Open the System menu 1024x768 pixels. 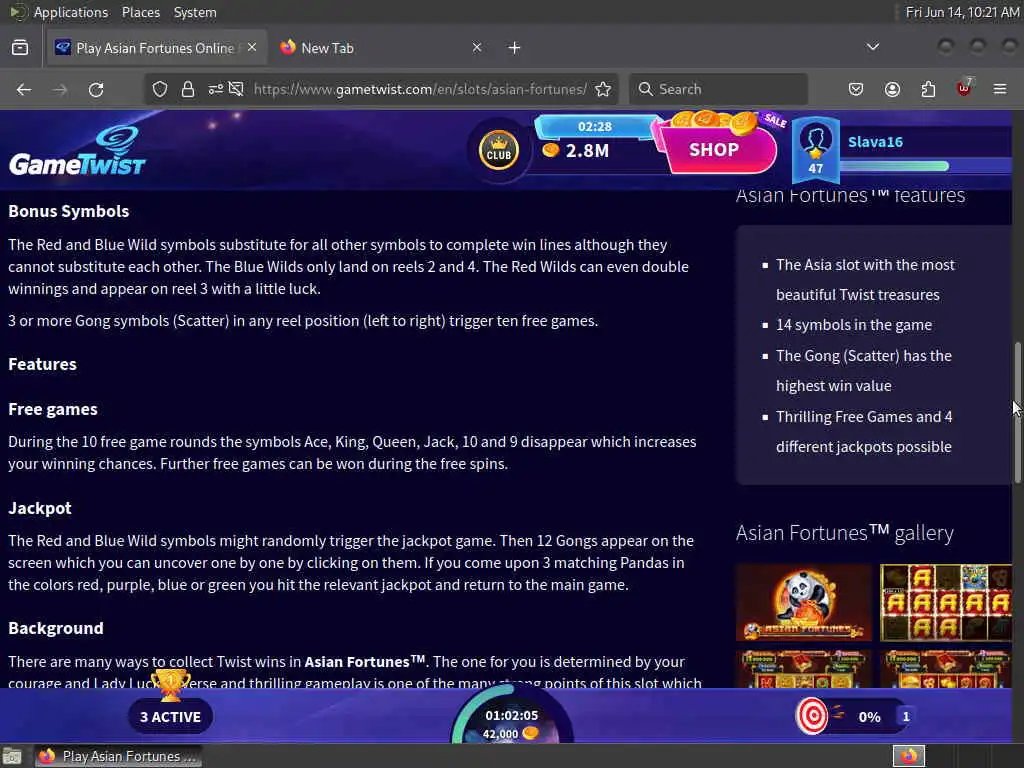click(x=195, y=12)
